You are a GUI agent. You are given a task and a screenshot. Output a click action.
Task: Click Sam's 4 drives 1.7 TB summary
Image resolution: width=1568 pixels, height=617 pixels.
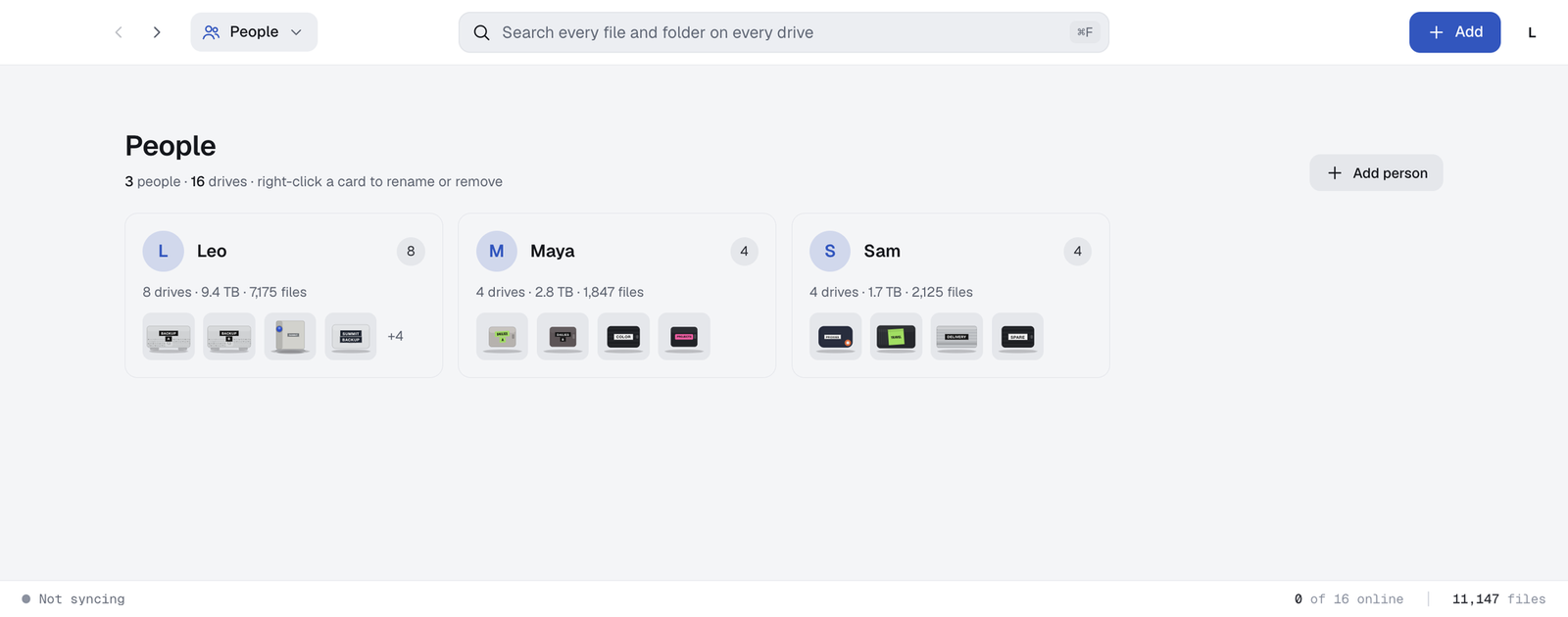coord(891,292)
